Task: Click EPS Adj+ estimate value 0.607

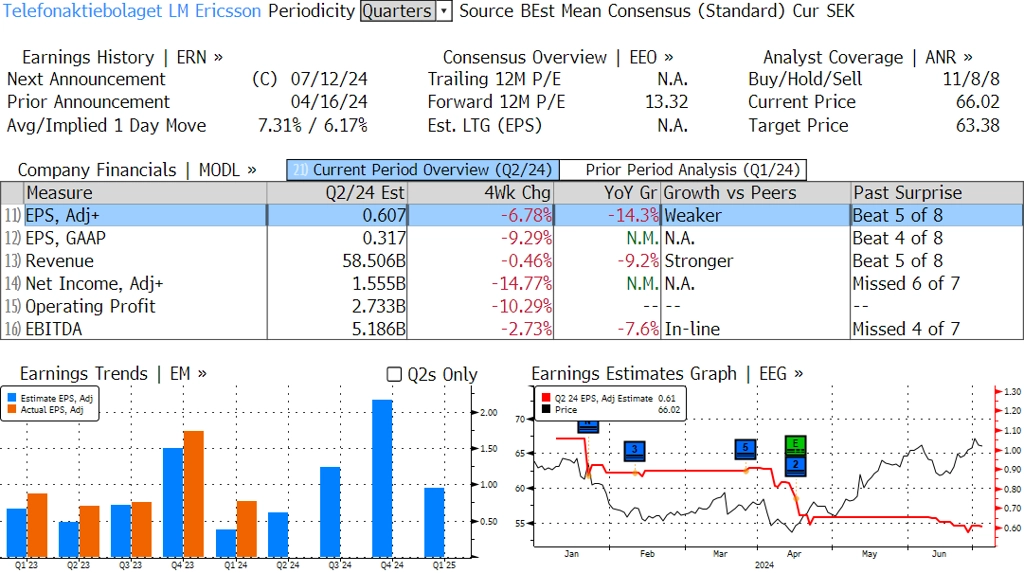Action: pyautogui.click(x=384, y=216)
